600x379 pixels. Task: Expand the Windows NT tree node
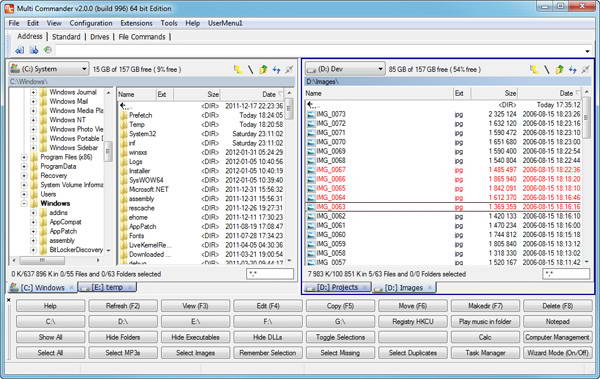tap(33, 120)
